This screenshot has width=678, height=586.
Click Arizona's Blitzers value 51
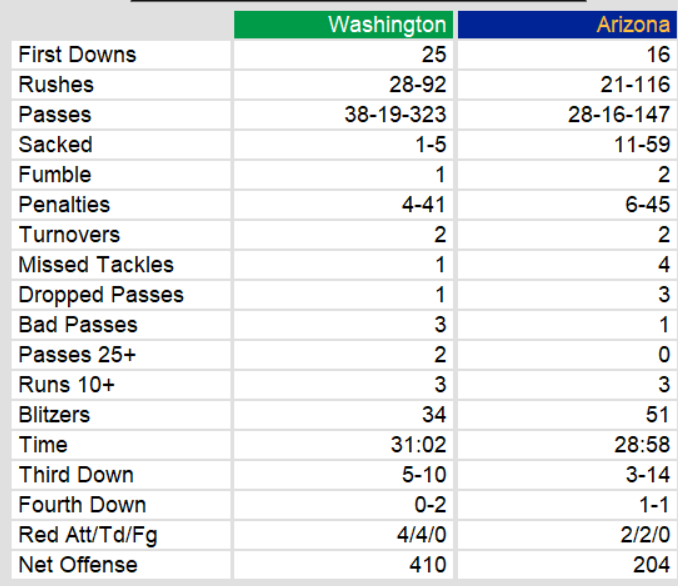[658, 415]
